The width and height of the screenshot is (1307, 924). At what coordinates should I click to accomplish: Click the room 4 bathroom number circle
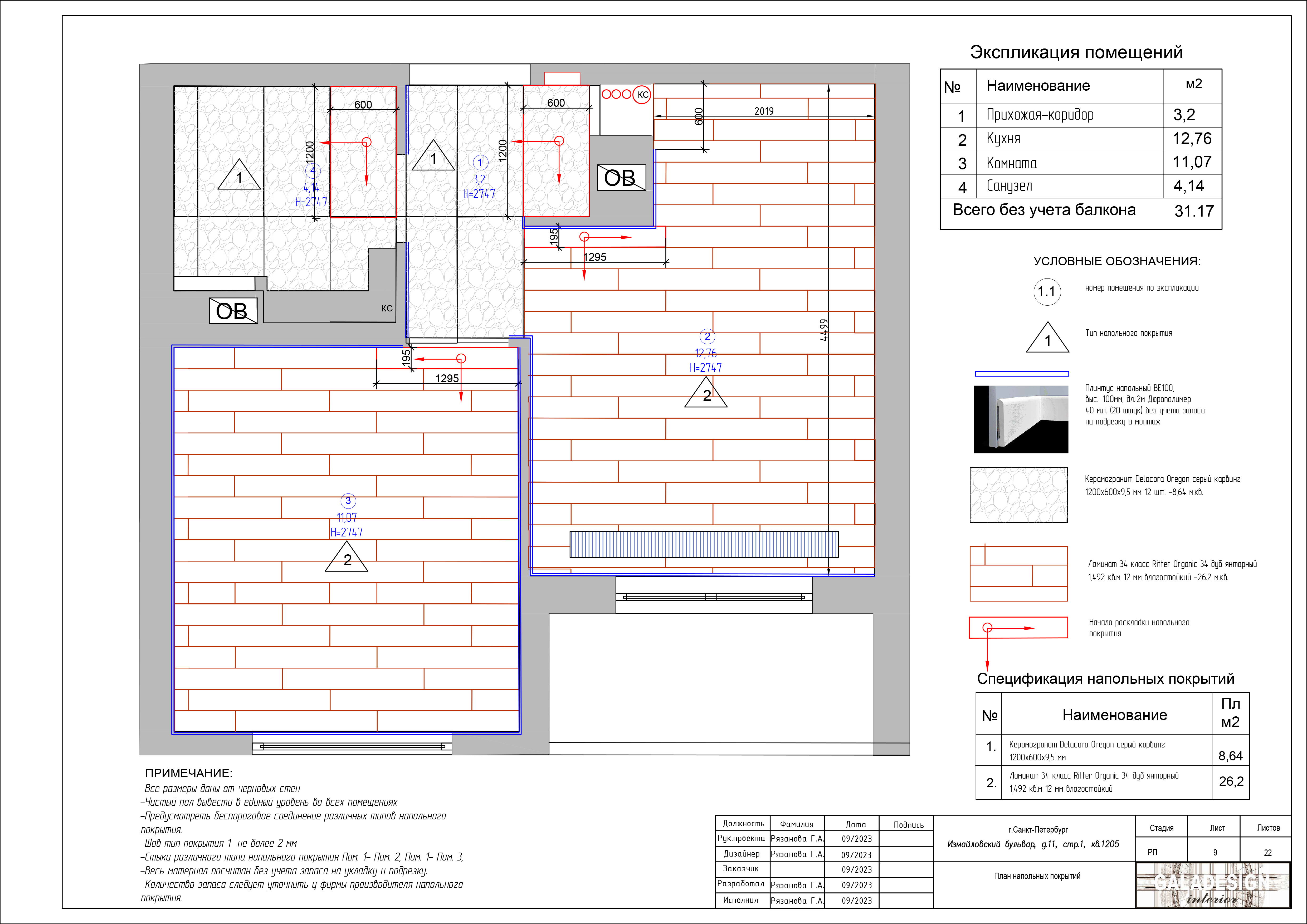pos(313,170)
